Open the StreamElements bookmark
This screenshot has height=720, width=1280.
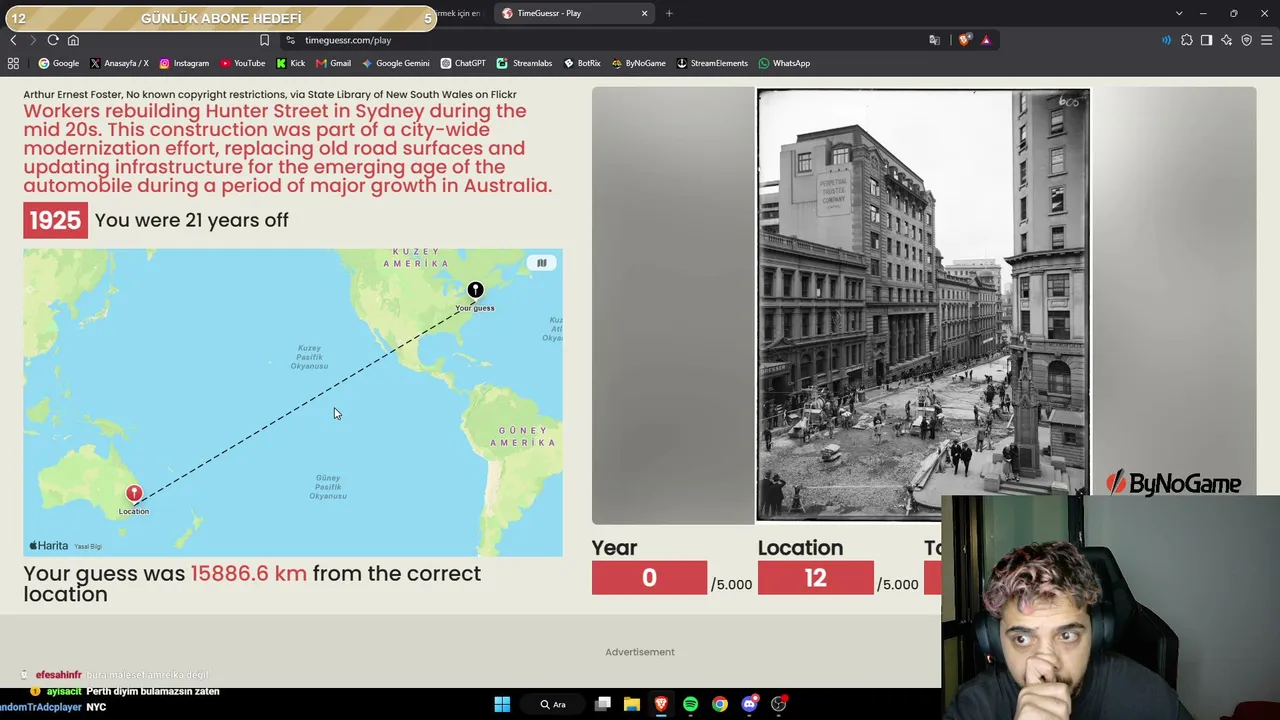pyautogui.click(x=712, y=63)
